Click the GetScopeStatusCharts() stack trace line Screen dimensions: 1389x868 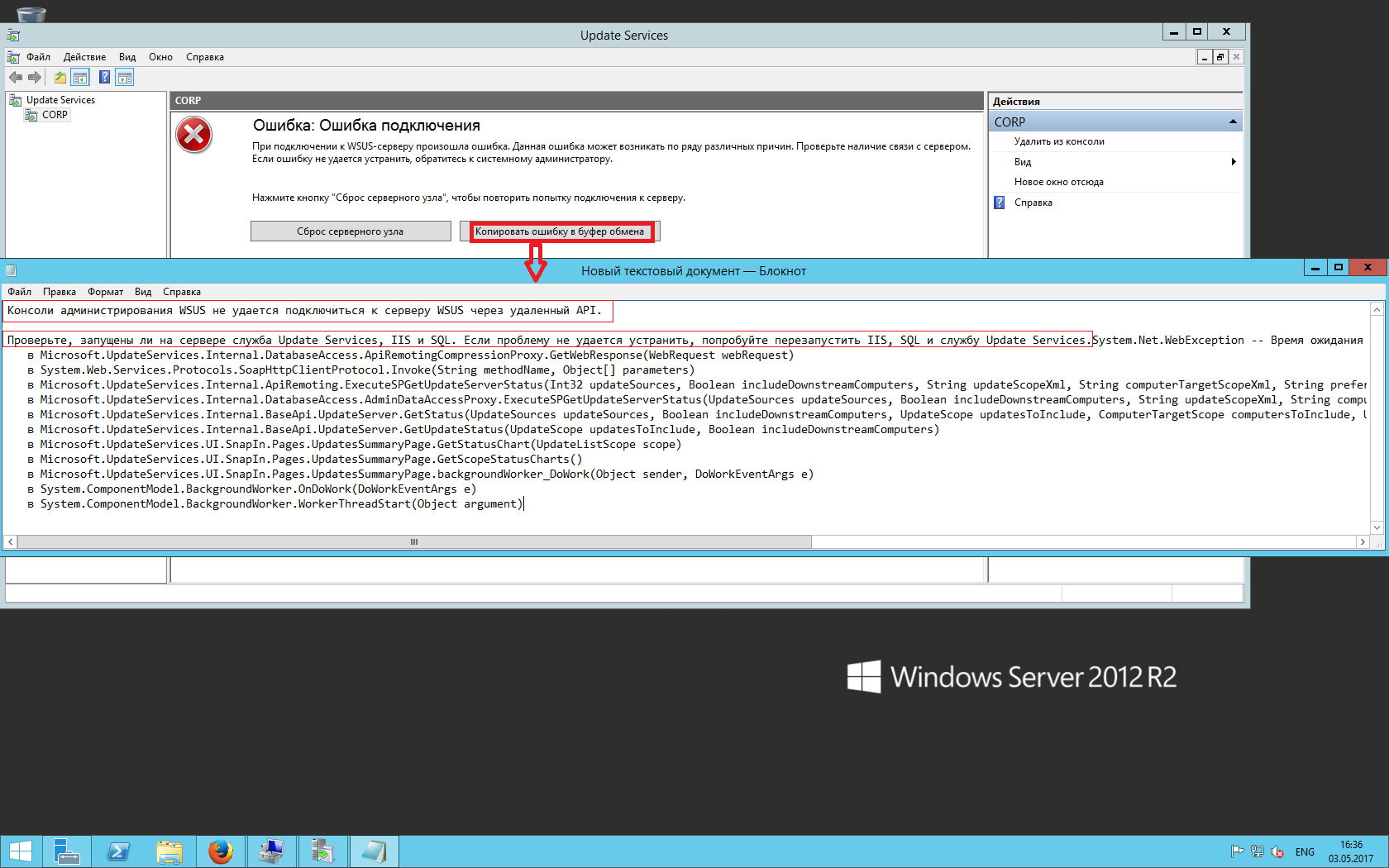point(305,460)
